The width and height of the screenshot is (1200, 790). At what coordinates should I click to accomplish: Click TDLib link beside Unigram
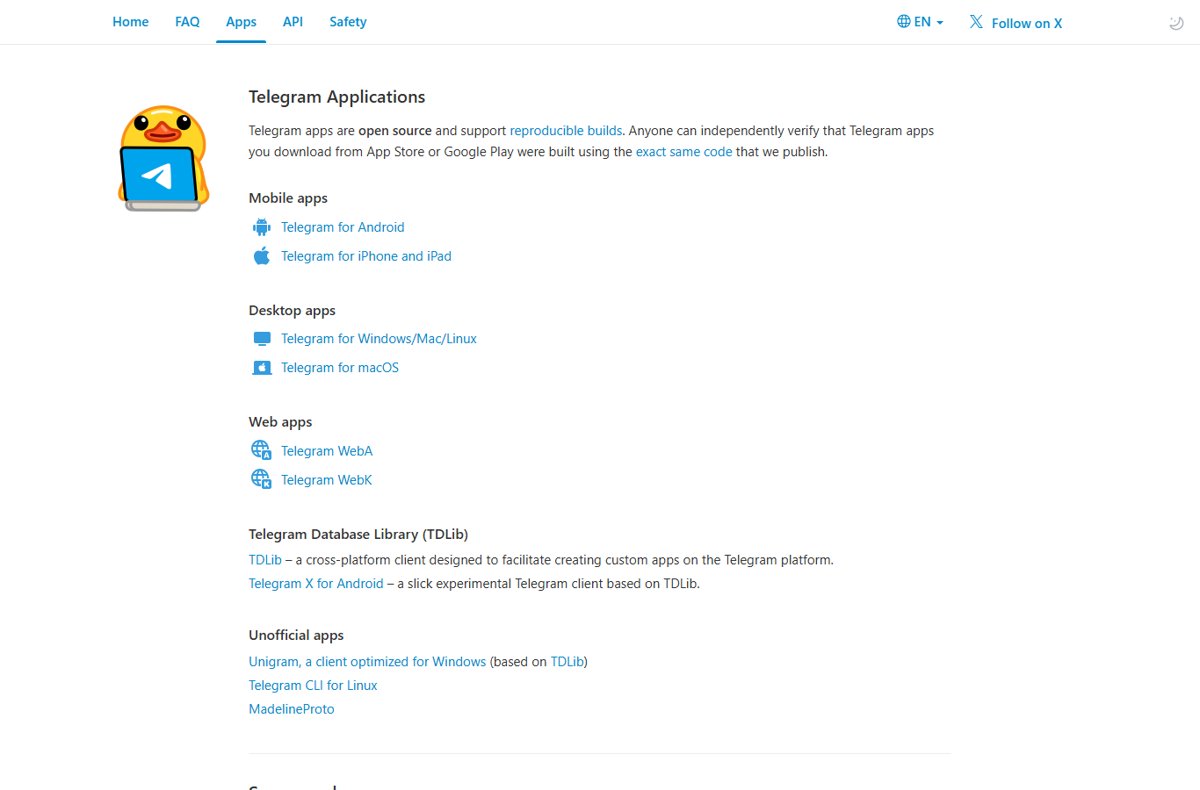[x=567, y=662]
